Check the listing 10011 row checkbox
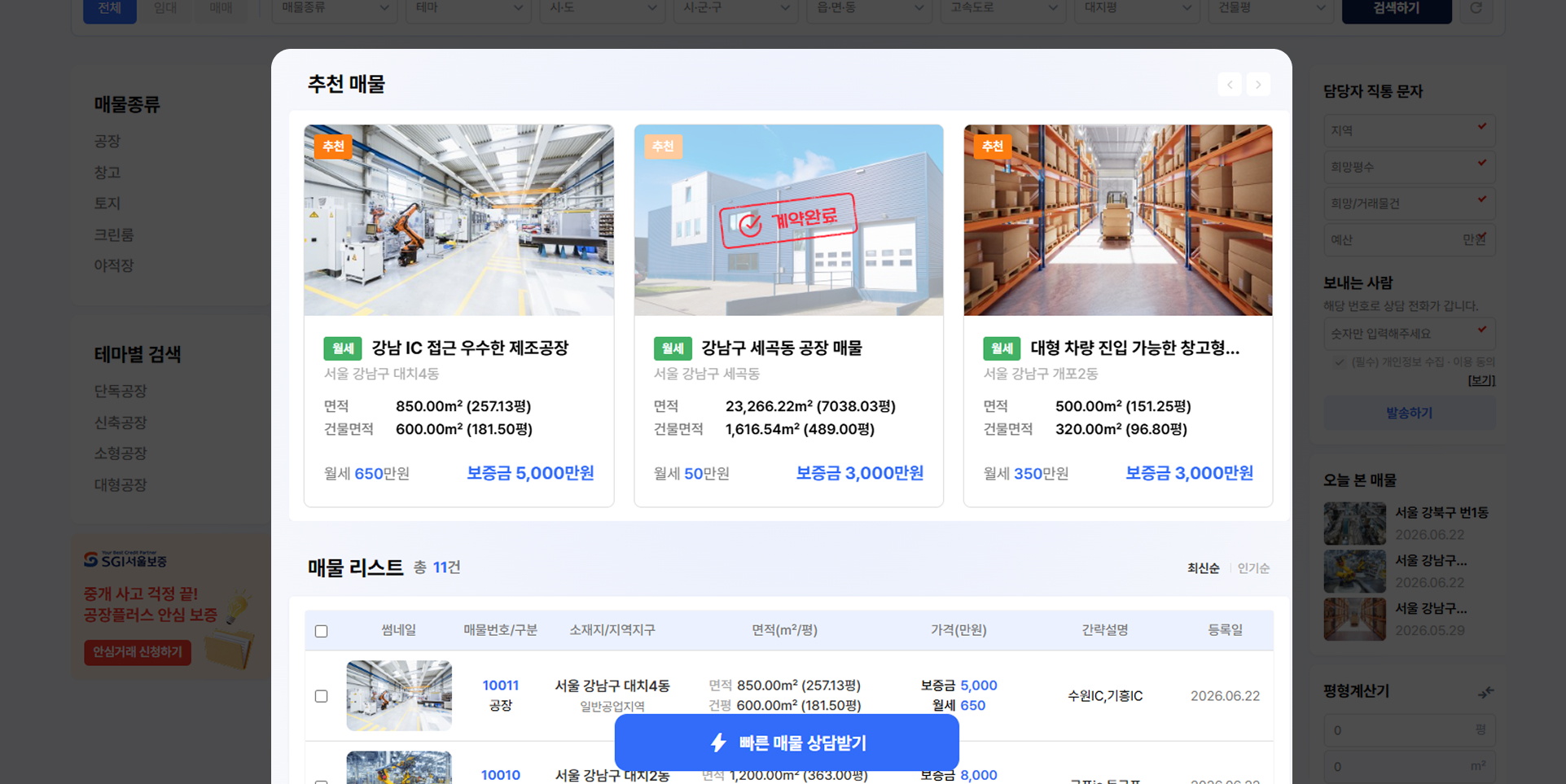Screen dimensions: 1566x784 (322, 696)
